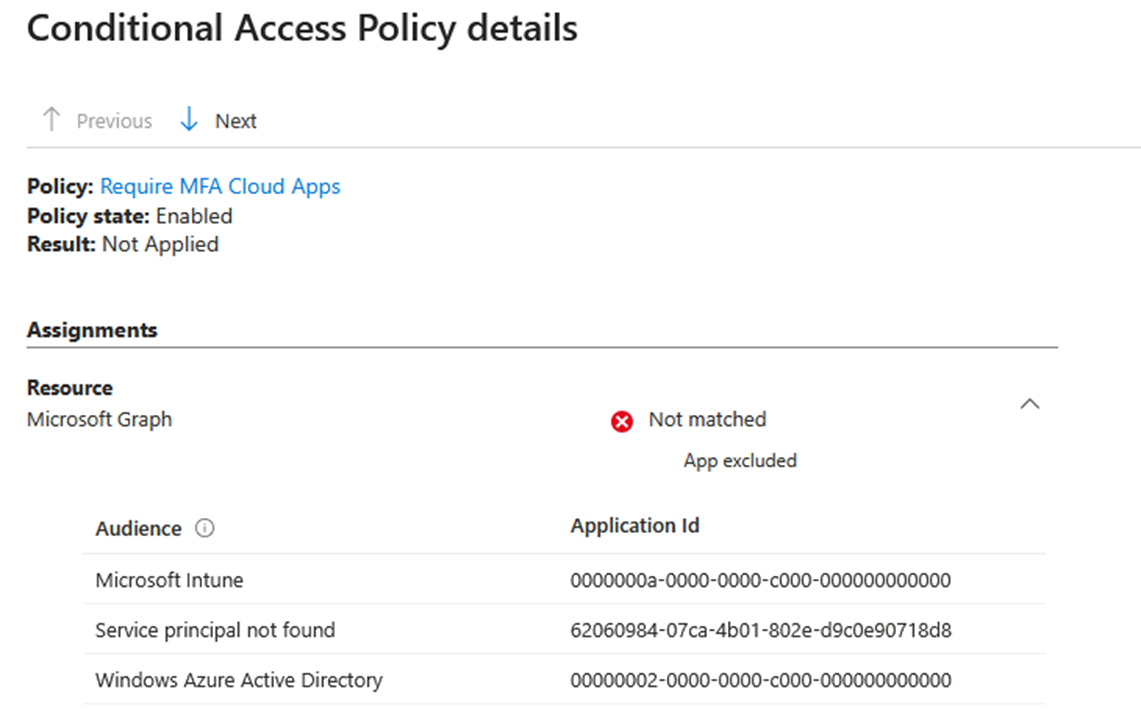This screenshot has height=709, width=1141.
Task: Click the Resource heading label
Action: [70, 388]
